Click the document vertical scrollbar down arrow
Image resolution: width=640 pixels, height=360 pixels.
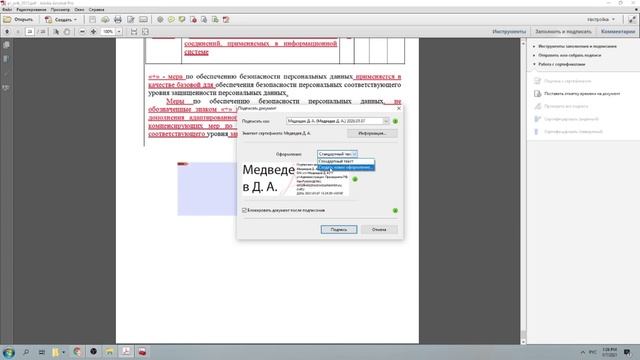point(523,342)
